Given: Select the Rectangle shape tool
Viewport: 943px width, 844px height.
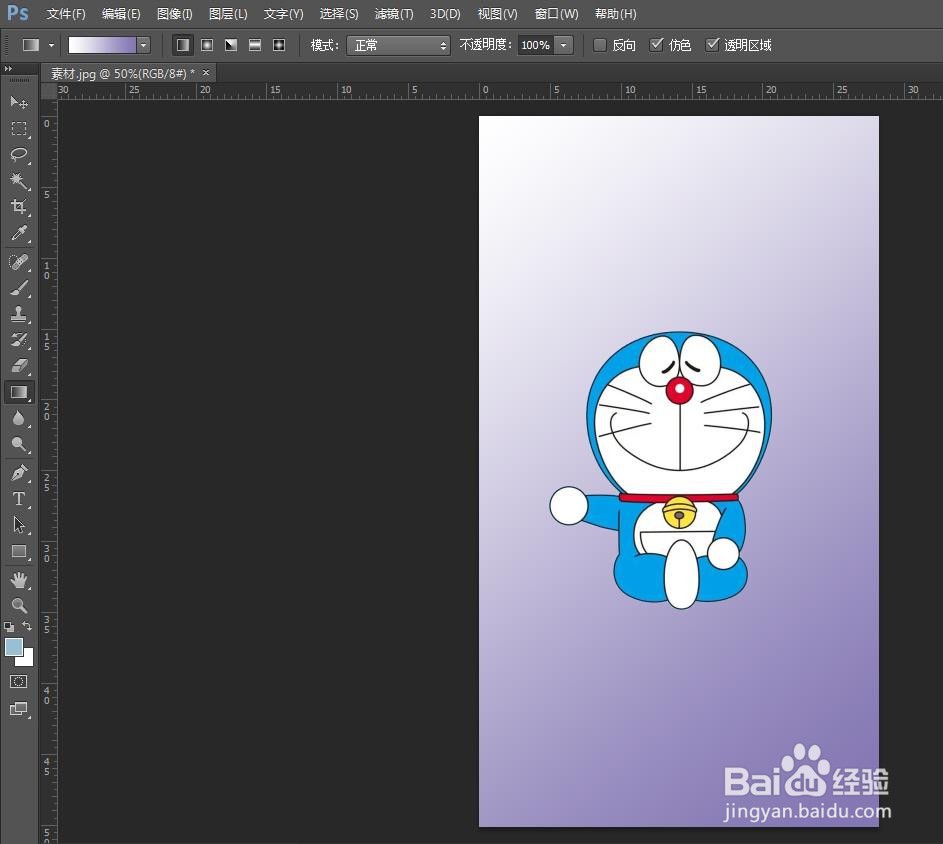Looking at the screenshot, I should [x=19, y=551].
